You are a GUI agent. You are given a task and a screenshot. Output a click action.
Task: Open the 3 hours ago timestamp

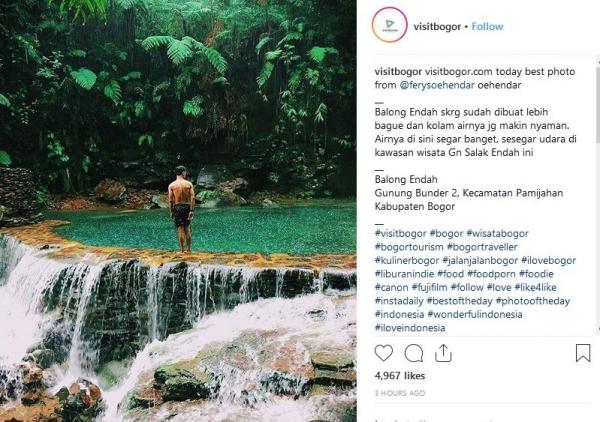pos(398,394)
